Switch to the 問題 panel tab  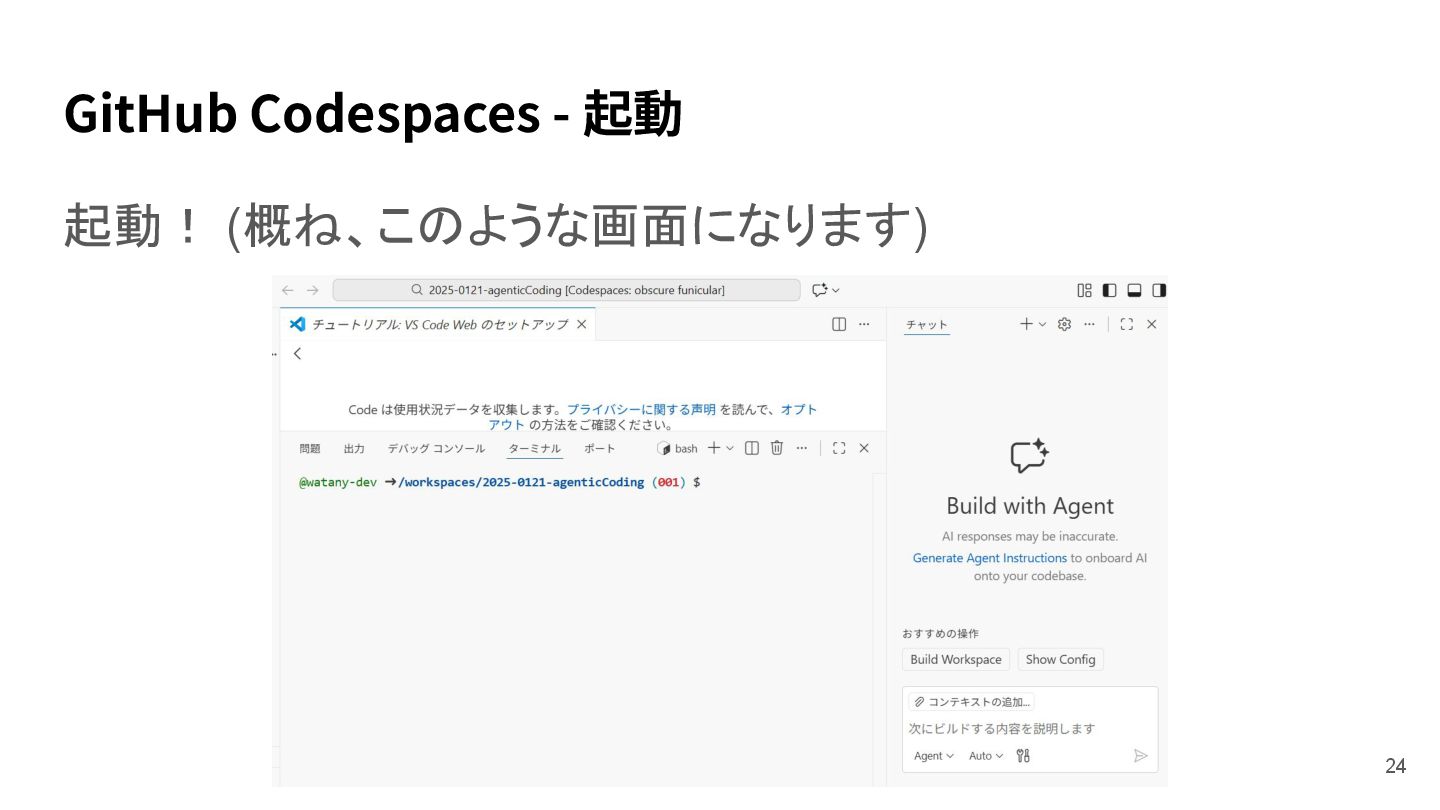310,448
